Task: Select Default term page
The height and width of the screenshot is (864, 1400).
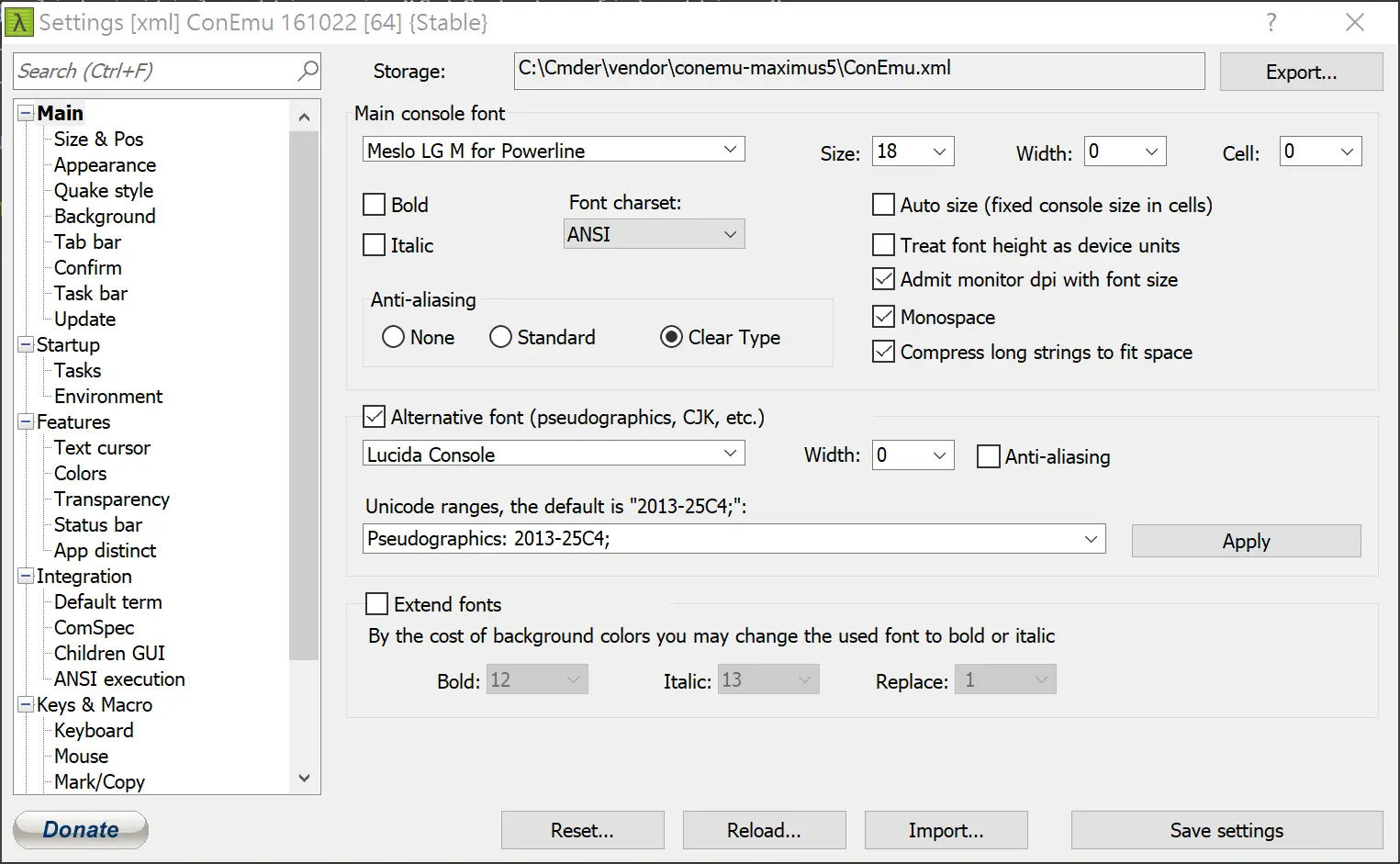Action: (x=107, y=602)
